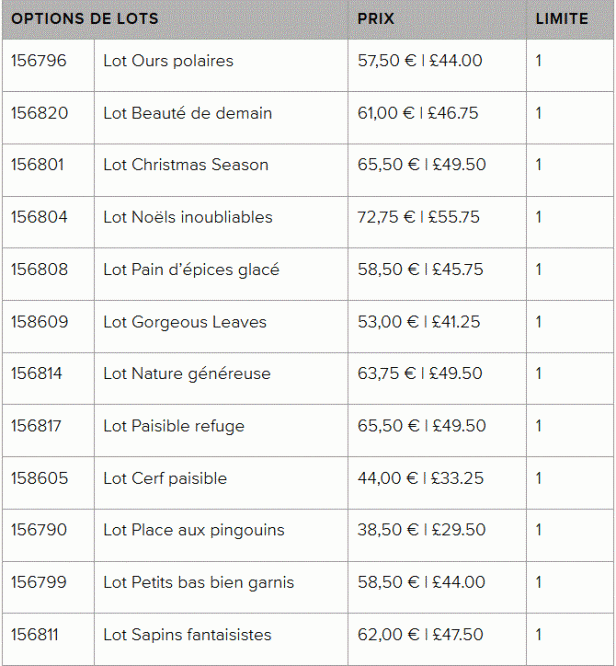Click the 72,75 € price cell
Viewport: 616px width, 666px height.
click(x=418, y=217)
